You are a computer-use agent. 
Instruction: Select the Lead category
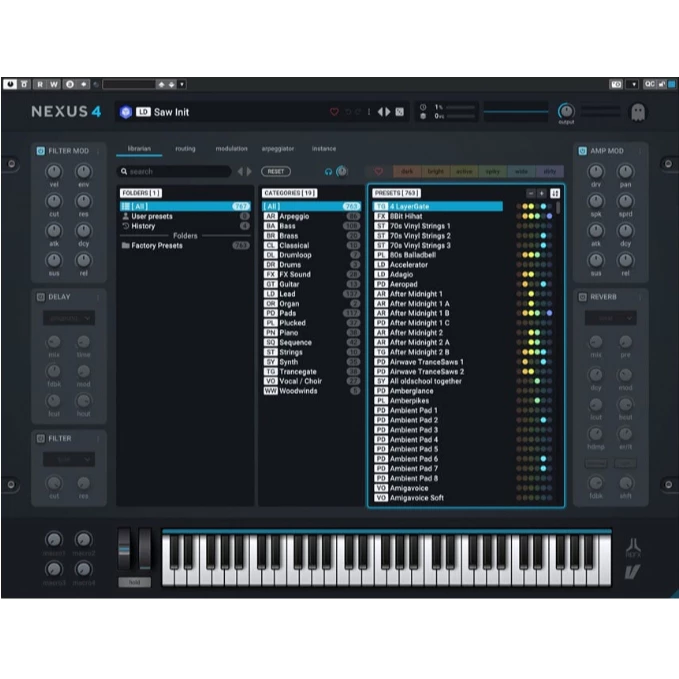(311, 294)
